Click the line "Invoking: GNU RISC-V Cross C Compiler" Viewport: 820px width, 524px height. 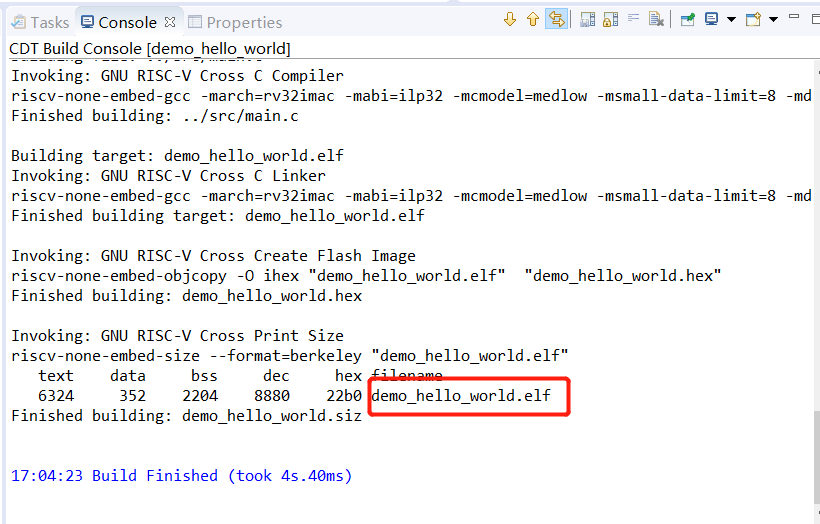pos(177,76)
